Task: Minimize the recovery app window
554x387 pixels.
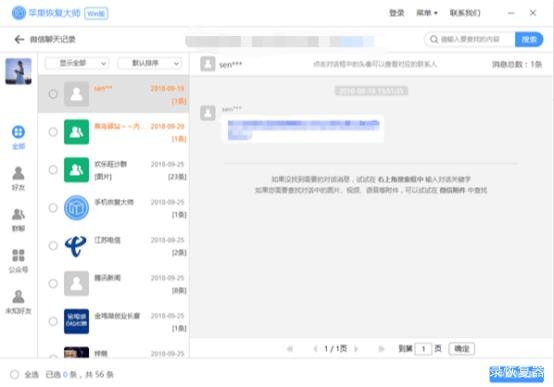Action: point(511,13)
